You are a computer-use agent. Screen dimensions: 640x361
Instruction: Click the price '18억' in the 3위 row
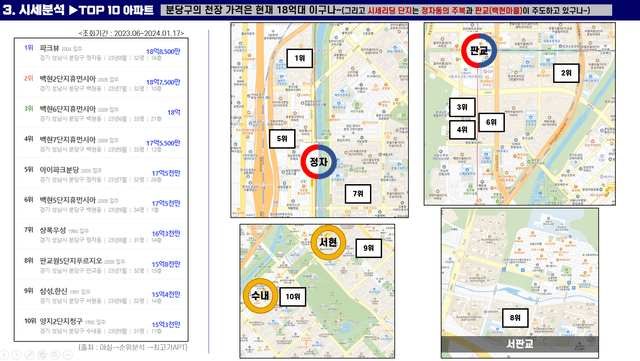[174, 112]
